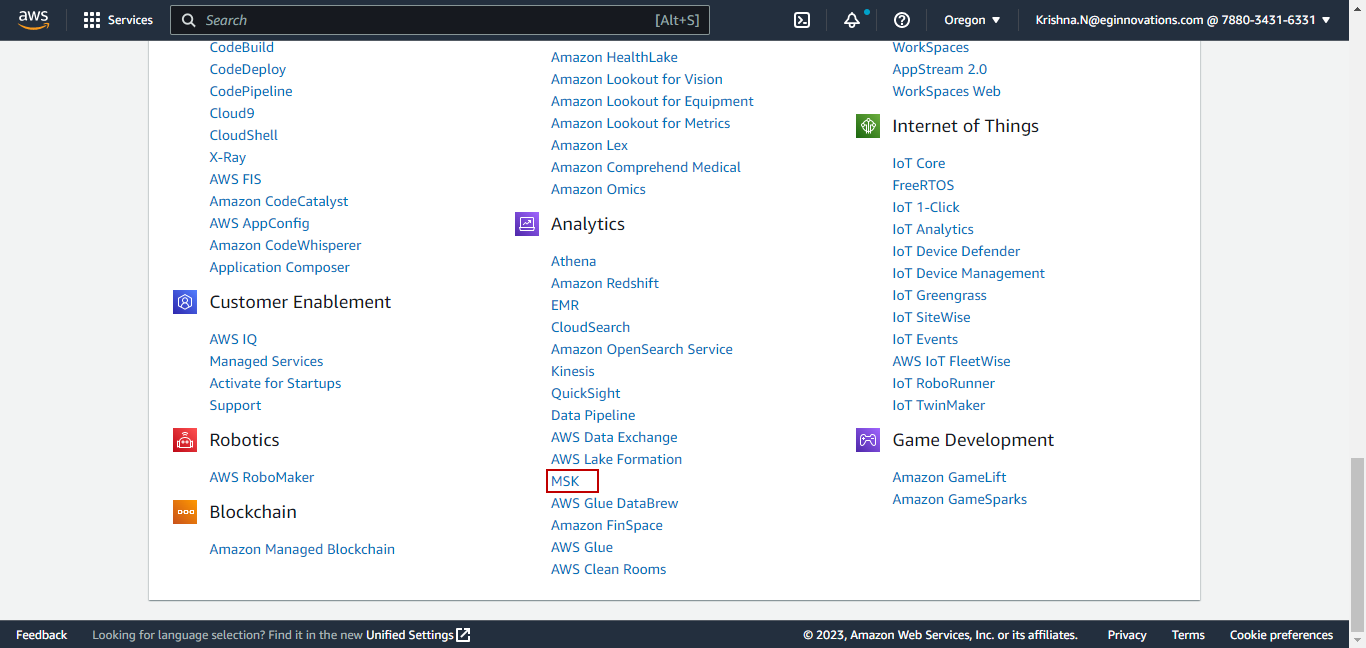Screen dimensions: 1366x648
Task: Open IoT Device Defender link
Action: [x=957, y=251]
